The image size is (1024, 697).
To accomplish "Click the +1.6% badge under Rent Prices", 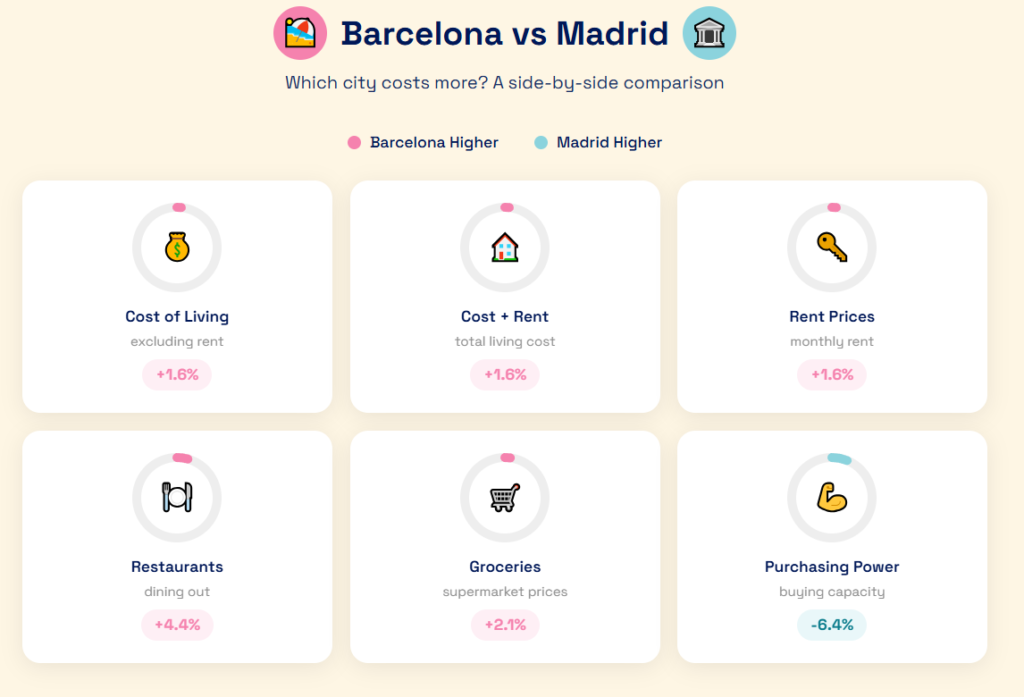I will pyautogui.click(x=832, y=375).
